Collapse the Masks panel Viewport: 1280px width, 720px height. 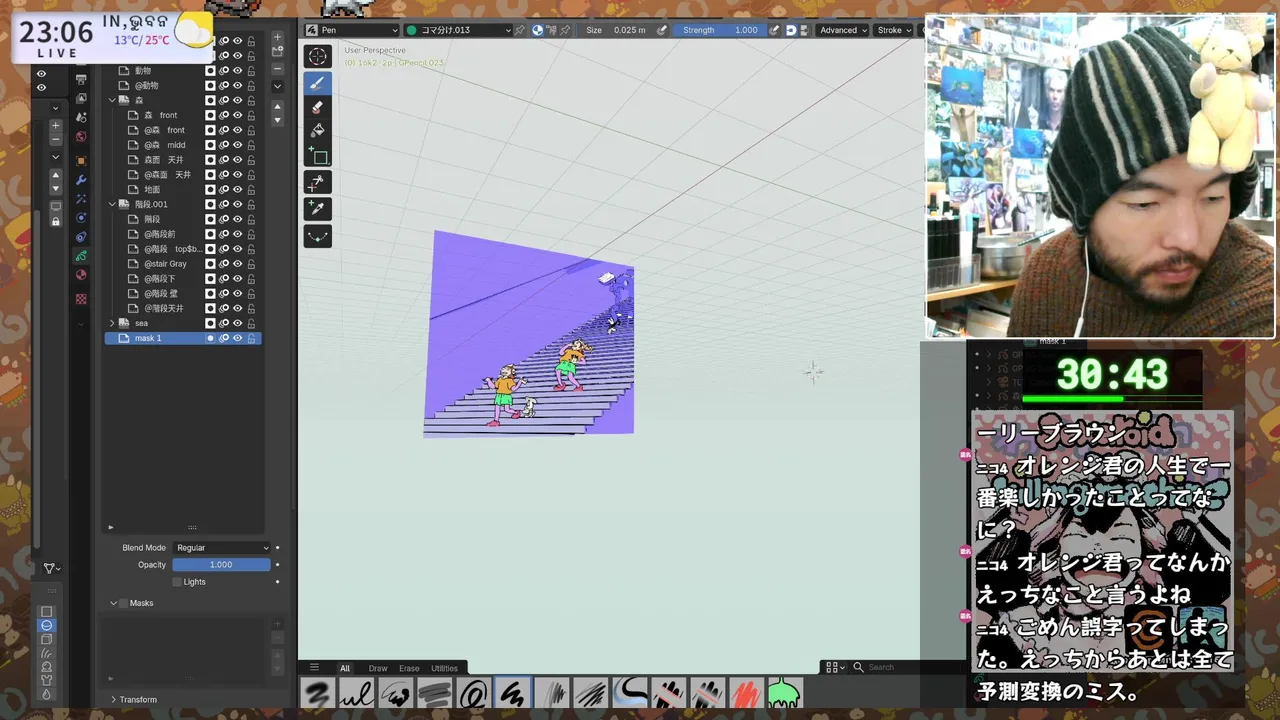click(x=113, y=603)
